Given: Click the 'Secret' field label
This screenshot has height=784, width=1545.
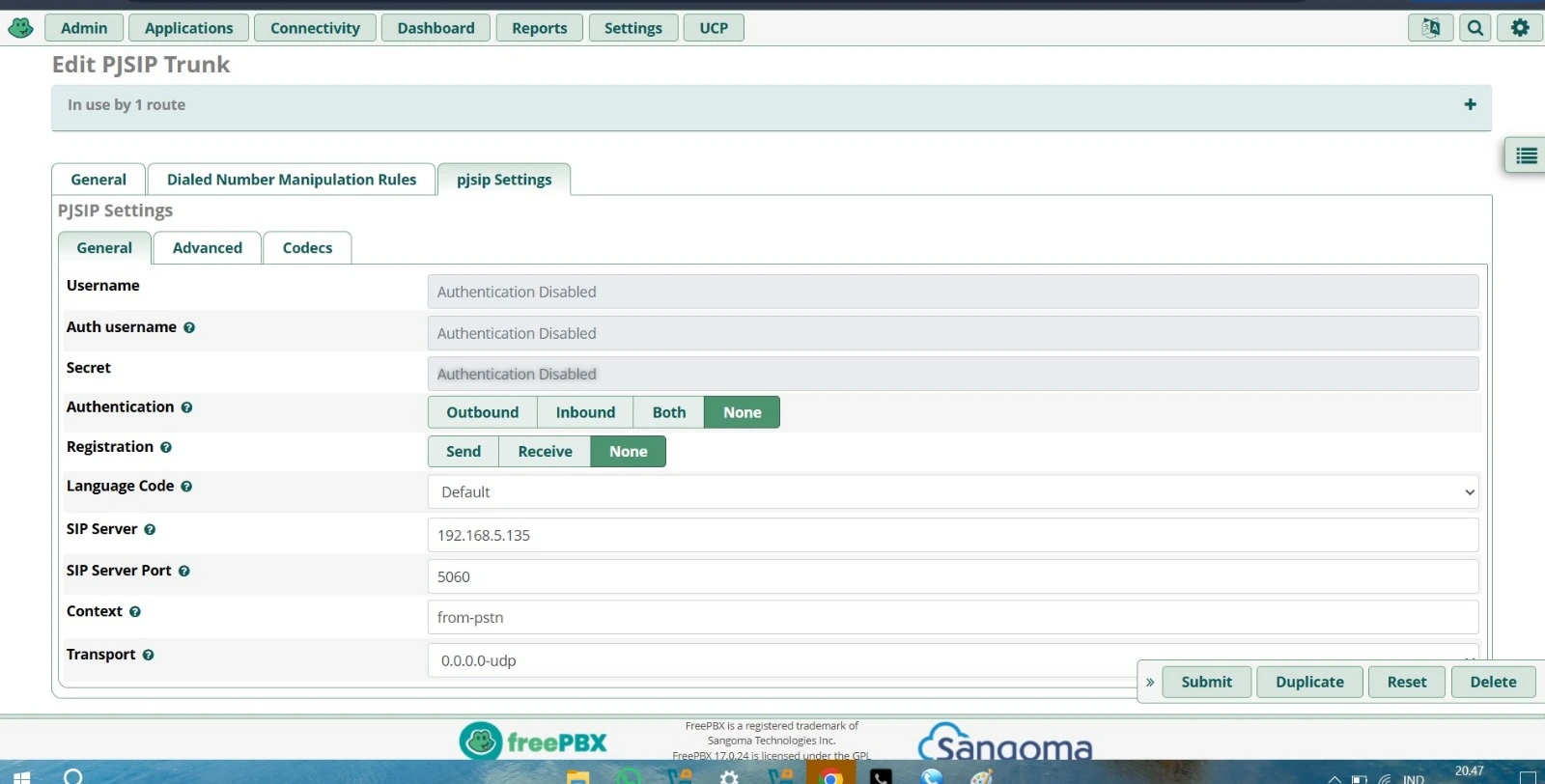Looking at the screenshot, I should tap(89, 368).
